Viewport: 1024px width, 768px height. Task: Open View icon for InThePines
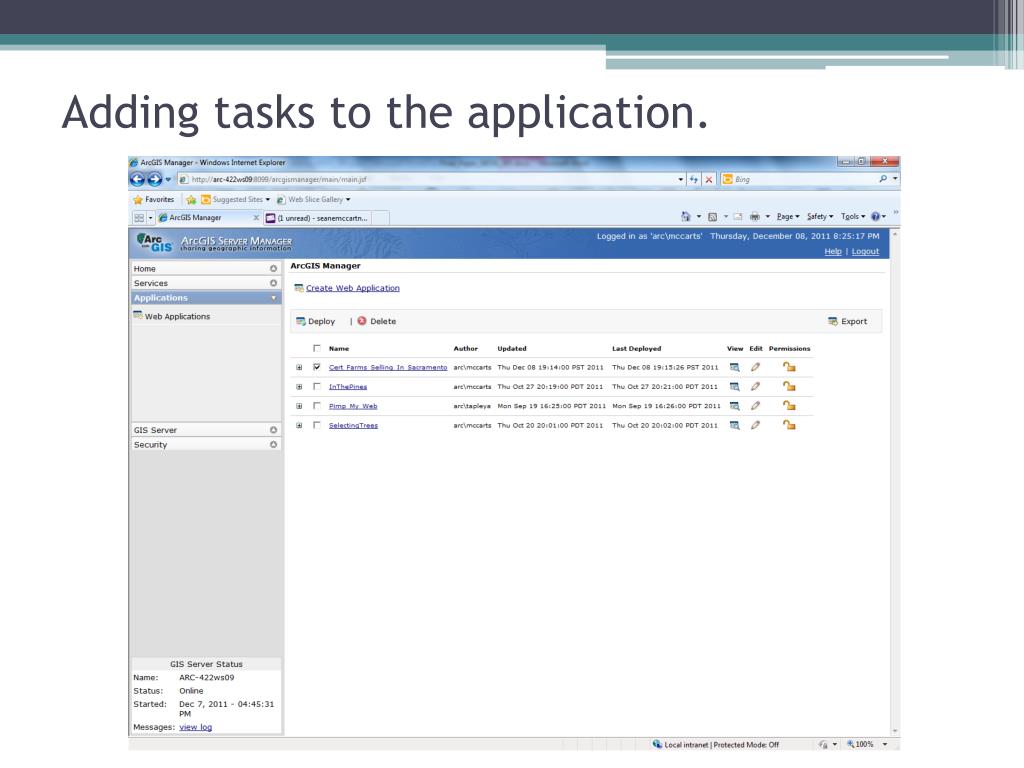735,387
